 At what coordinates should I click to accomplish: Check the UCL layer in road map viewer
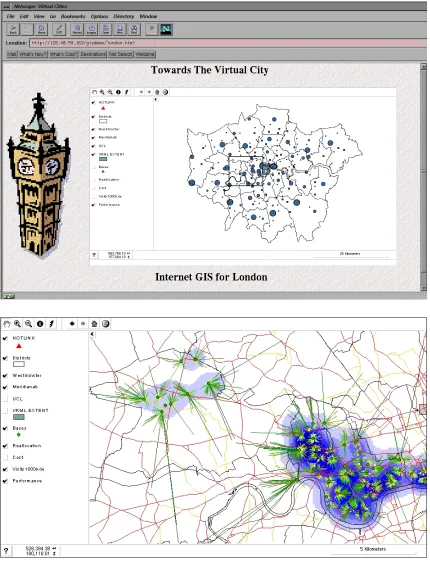click(5, 399)
